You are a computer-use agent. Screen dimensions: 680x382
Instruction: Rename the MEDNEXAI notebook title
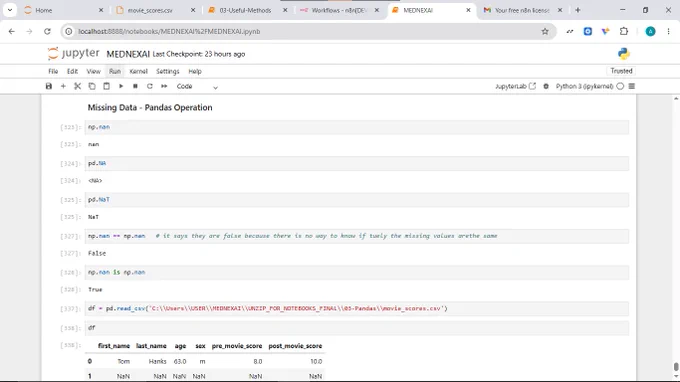click(128, 54)
